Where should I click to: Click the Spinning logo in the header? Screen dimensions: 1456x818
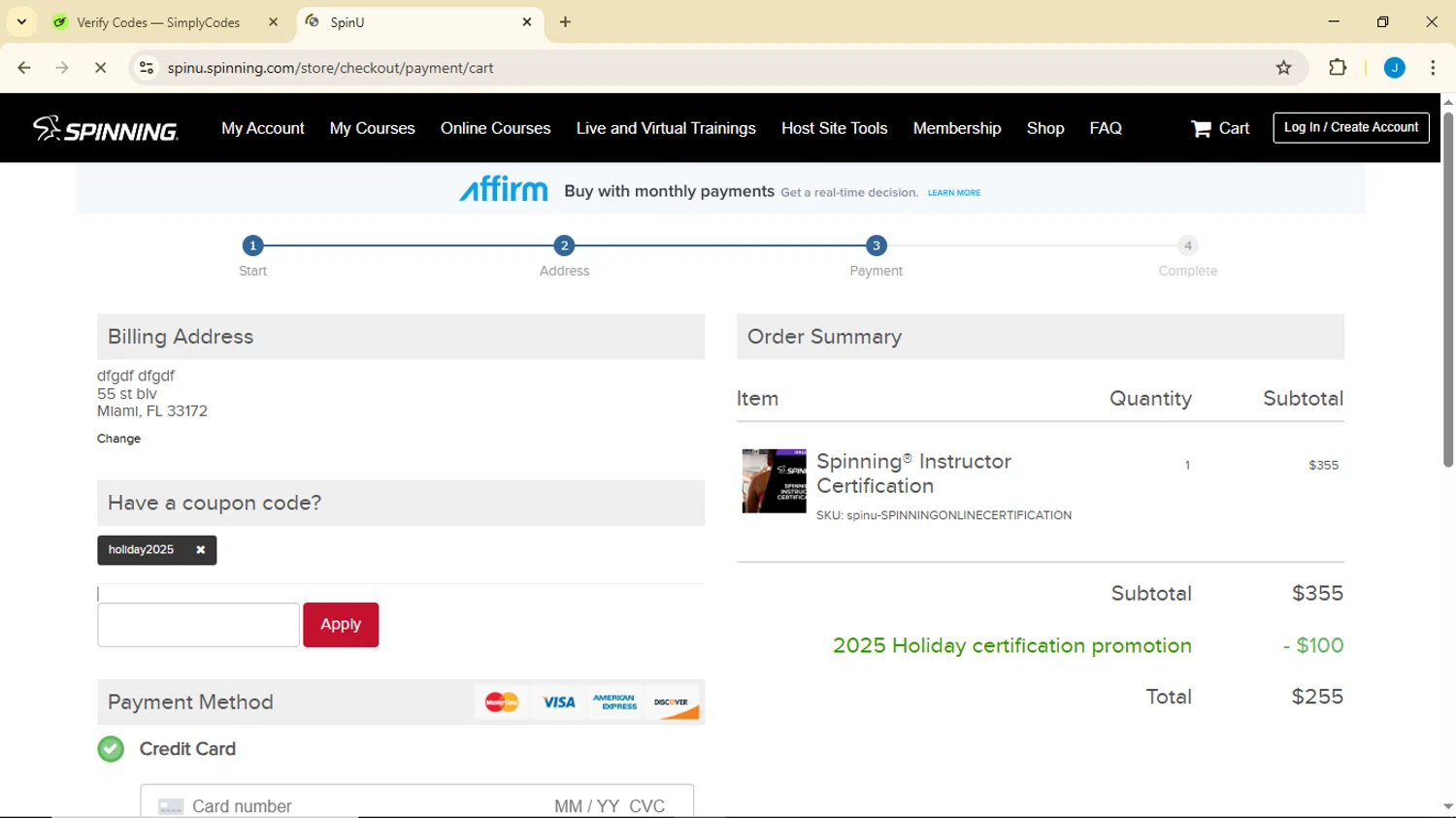pyautogui.click(x=105, y=128)
